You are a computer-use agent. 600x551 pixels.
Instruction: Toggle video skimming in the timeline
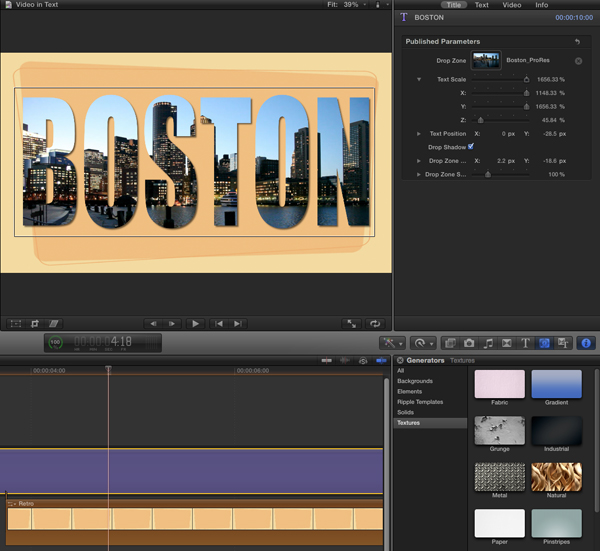pos(326,360)
